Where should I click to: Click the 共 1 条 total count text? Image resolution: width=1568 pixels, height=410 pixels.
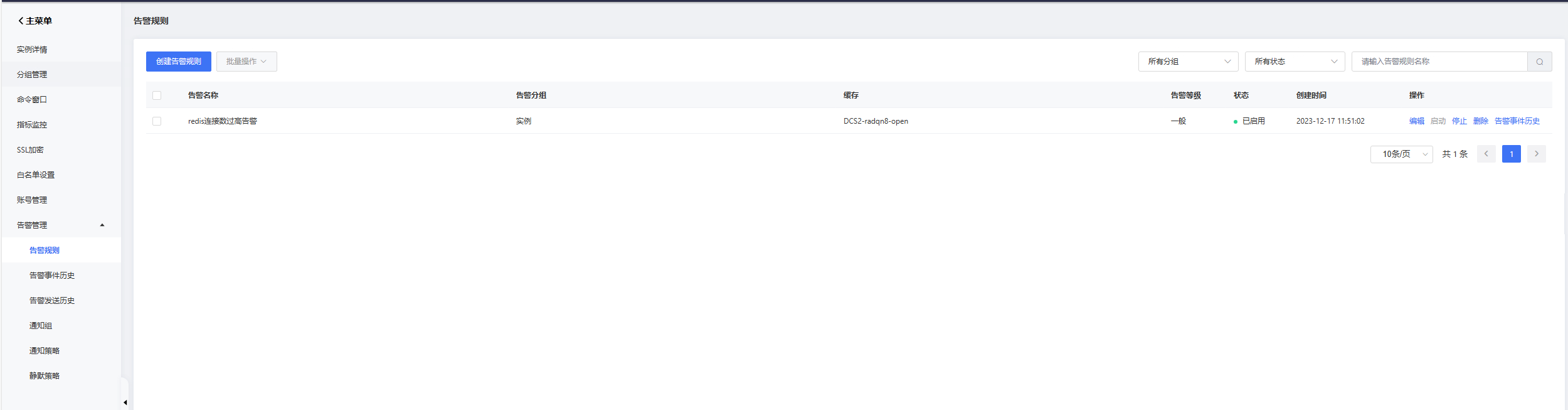coord(1454,154)
